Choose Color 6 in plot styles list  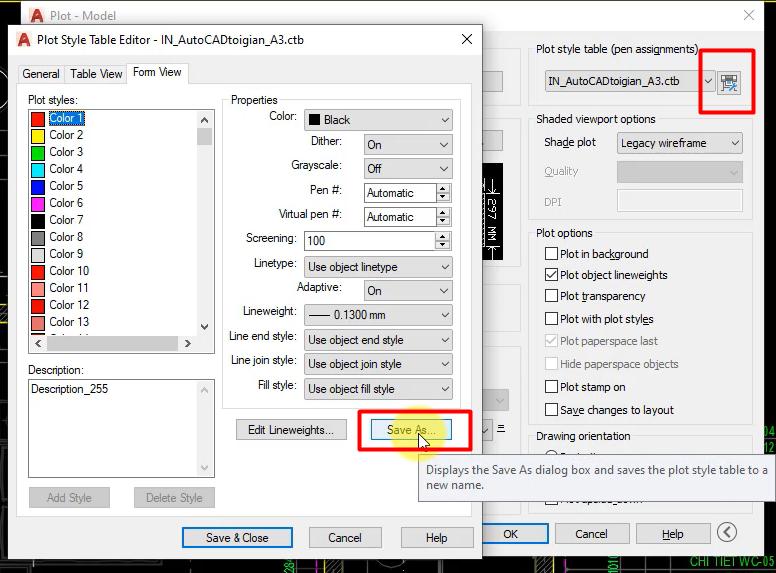[x=66, y=203]
